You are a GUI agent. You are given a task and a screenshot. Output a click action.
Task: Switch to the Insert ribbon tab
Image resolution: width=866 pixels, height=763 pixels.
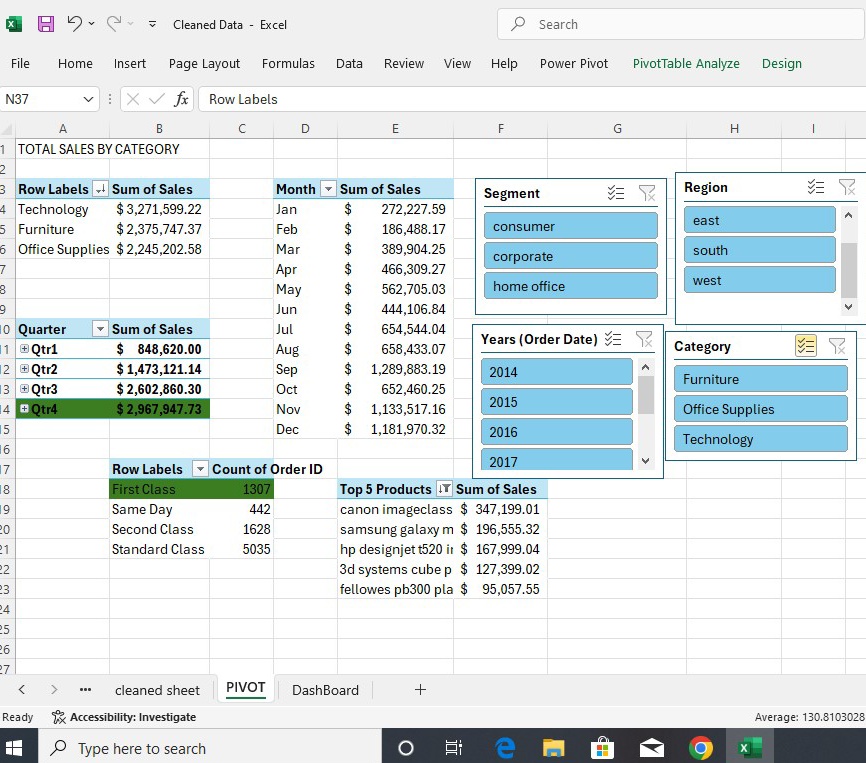click(130, 63)
